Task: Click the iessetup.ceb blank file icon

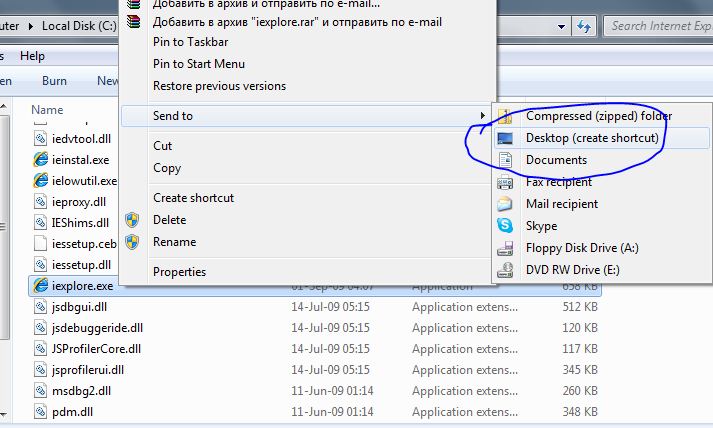Action: (40, 244)
